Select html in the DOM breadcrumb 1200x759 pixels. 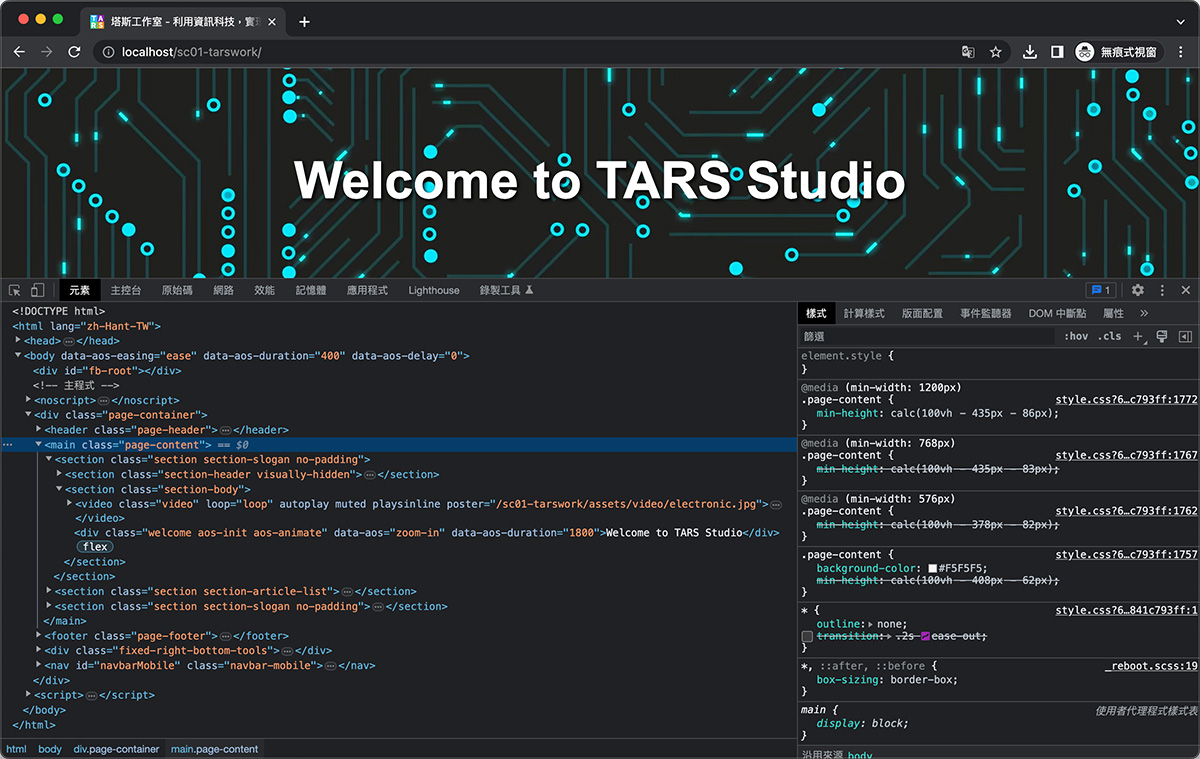coord(16,749)
